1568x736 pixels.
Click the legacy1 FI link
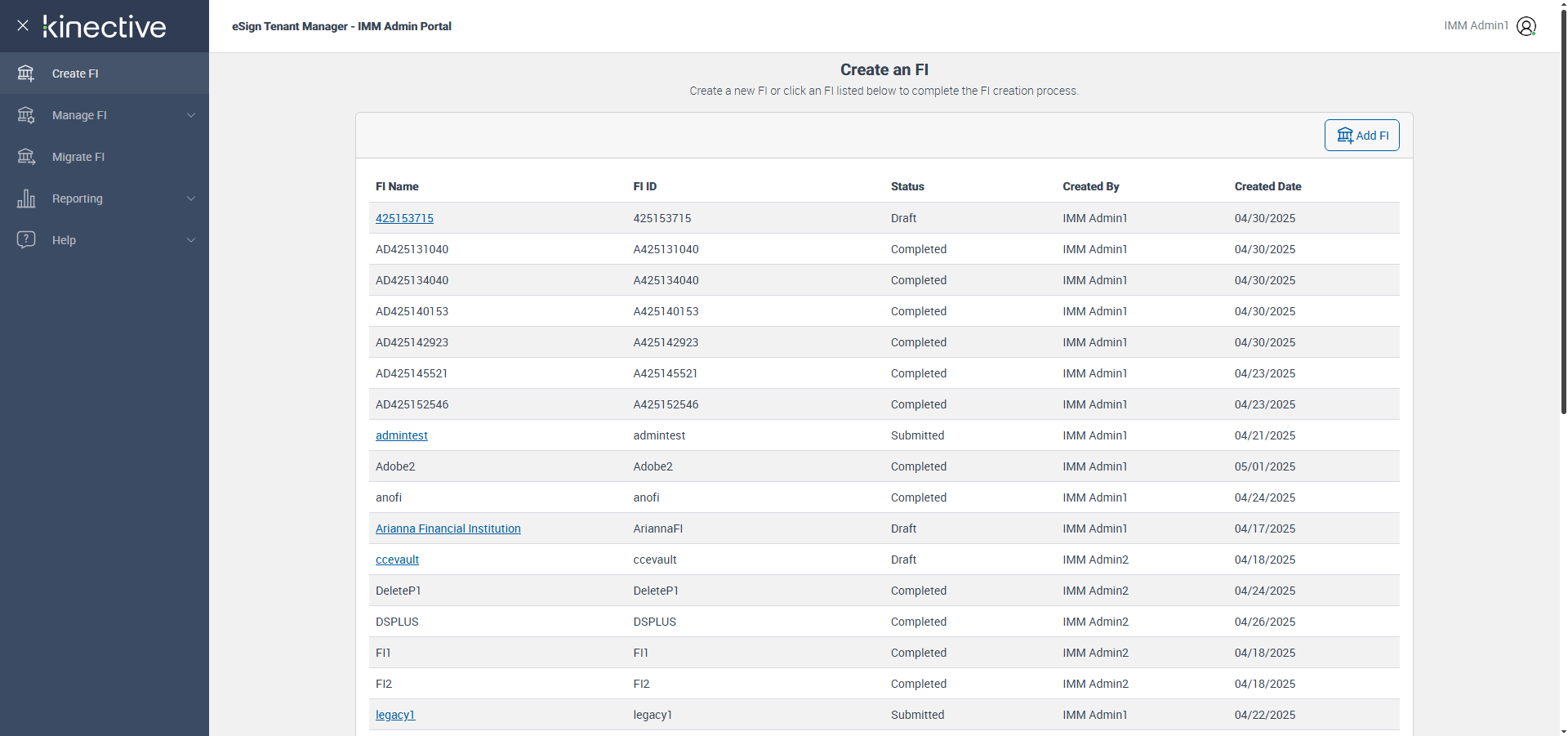[395, 715]
